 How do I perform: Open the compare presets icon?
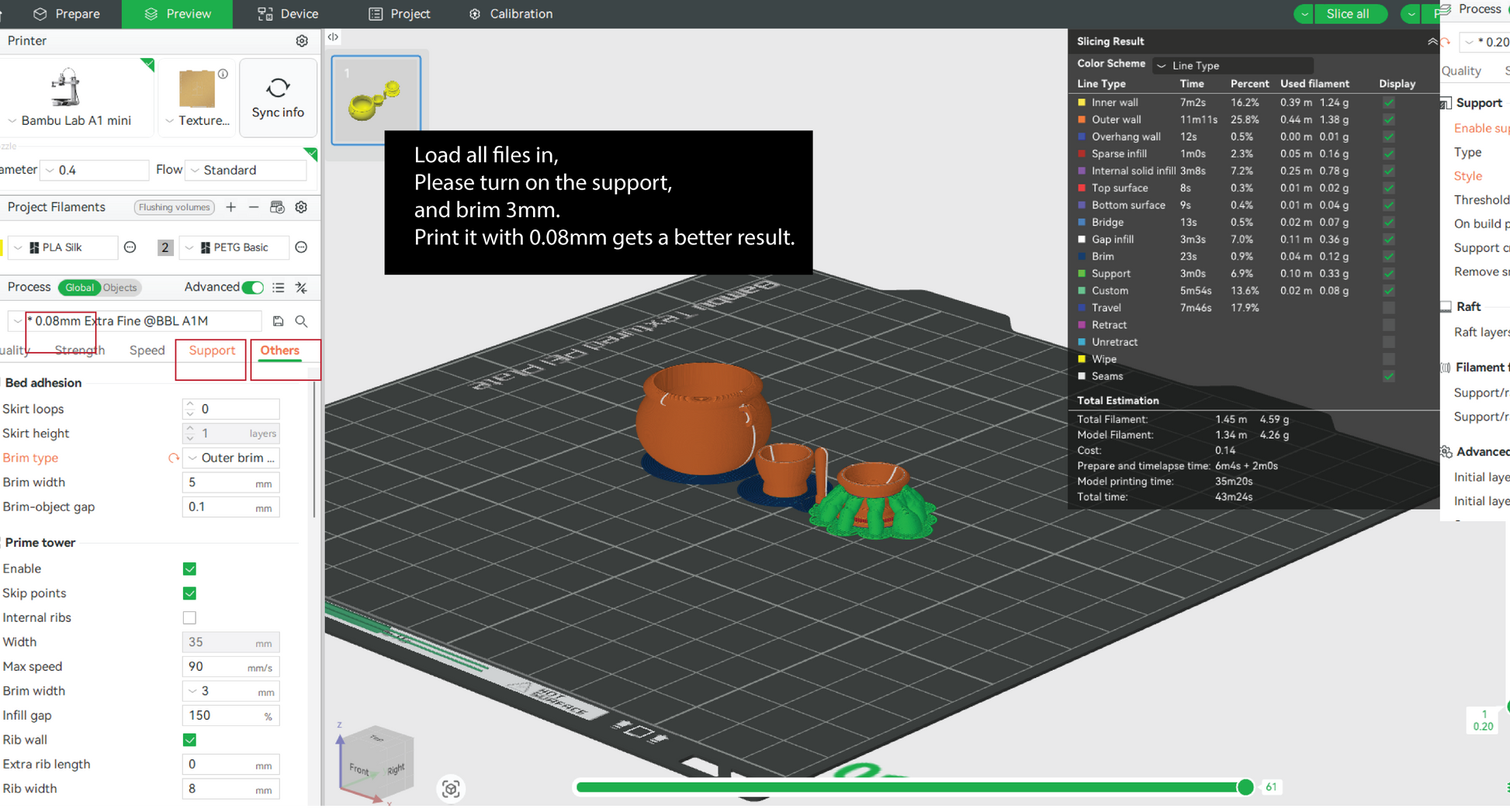(302, 288)
